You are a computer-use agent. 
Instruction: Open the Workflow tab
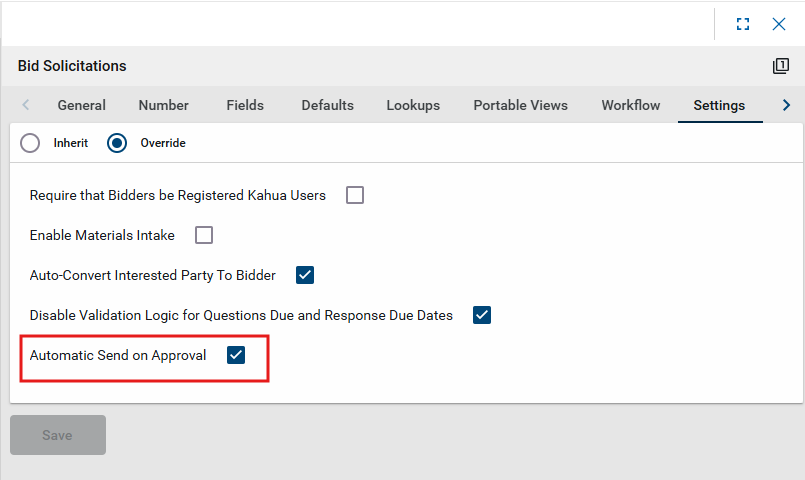630,105
